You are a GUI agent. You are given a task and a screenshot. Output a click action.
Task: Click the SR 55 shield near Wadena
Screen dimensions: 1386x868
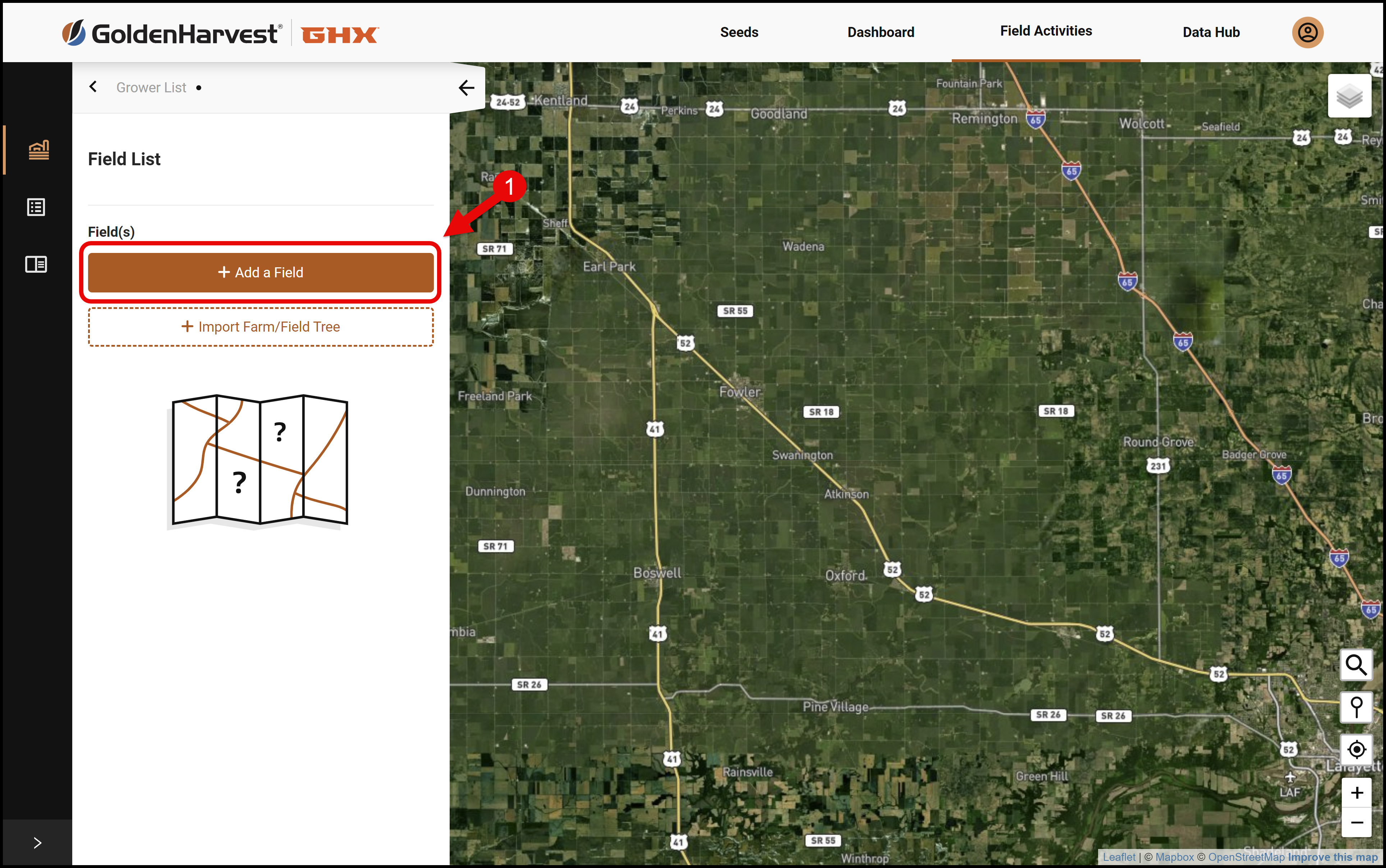735,310
